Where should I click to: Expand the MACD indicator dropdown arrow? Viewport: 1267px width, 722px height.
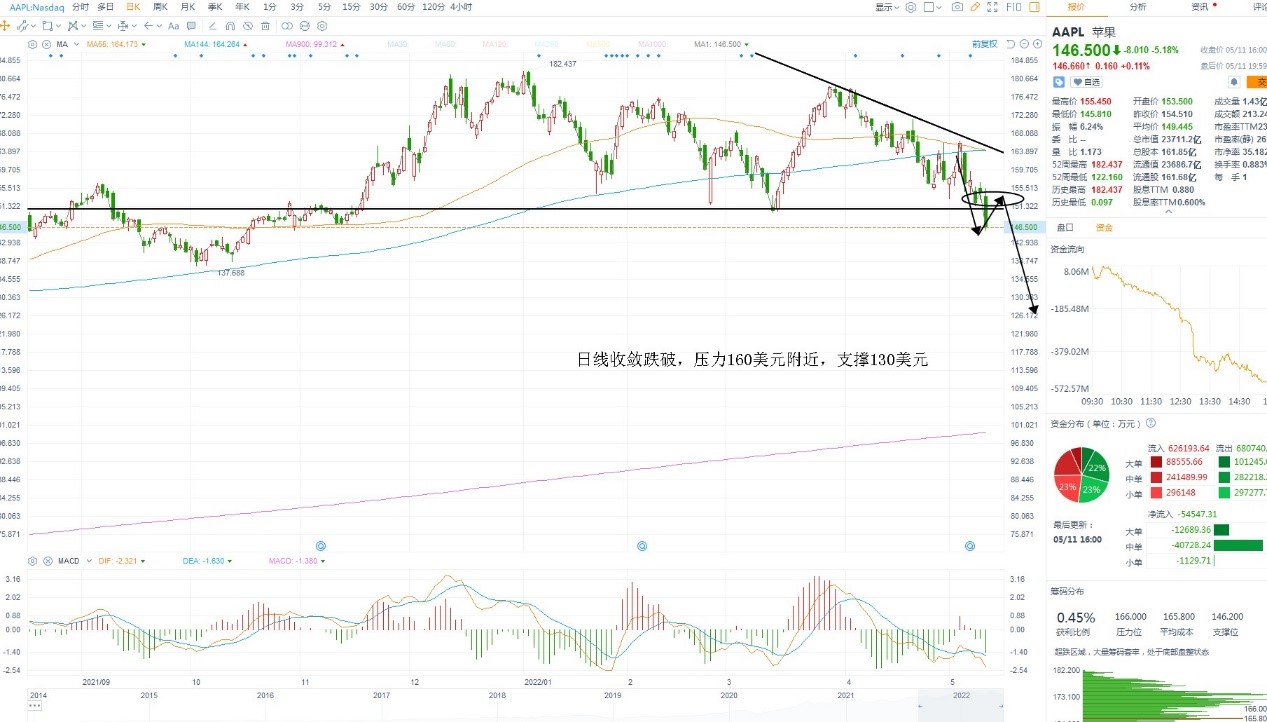(88, 561)
